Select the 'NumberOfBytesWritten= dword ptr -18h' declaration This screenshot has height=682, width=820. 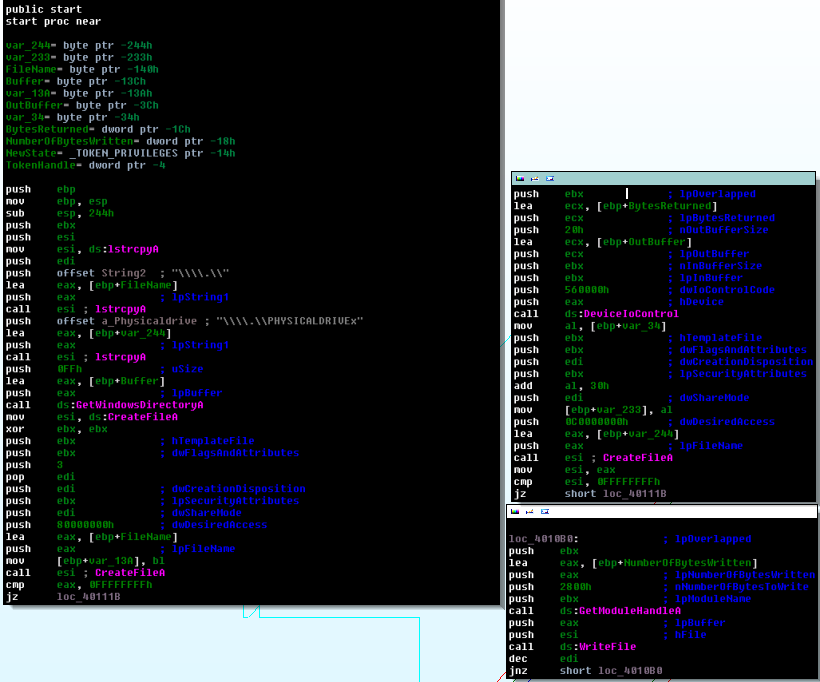120,142
